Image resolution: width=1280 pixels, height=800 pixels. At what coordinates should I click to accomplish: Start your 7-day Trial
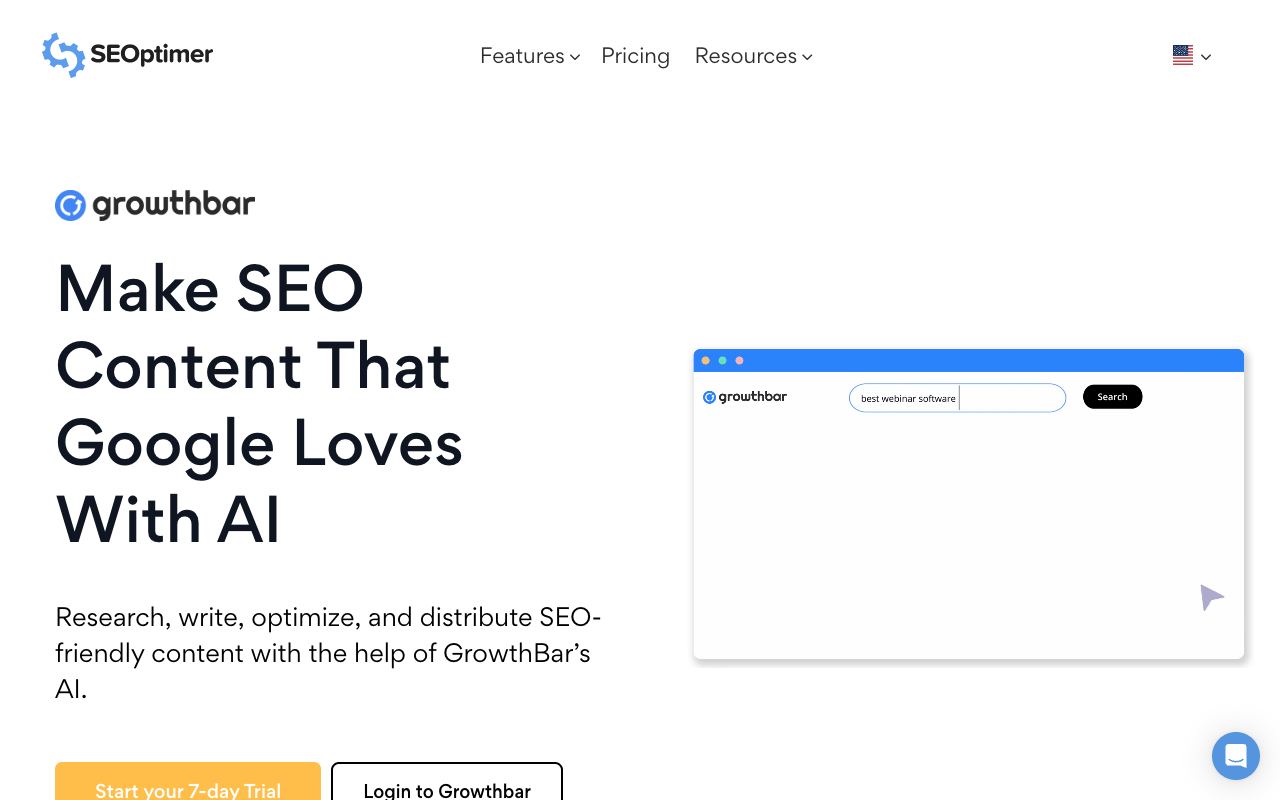coord(188,782)
